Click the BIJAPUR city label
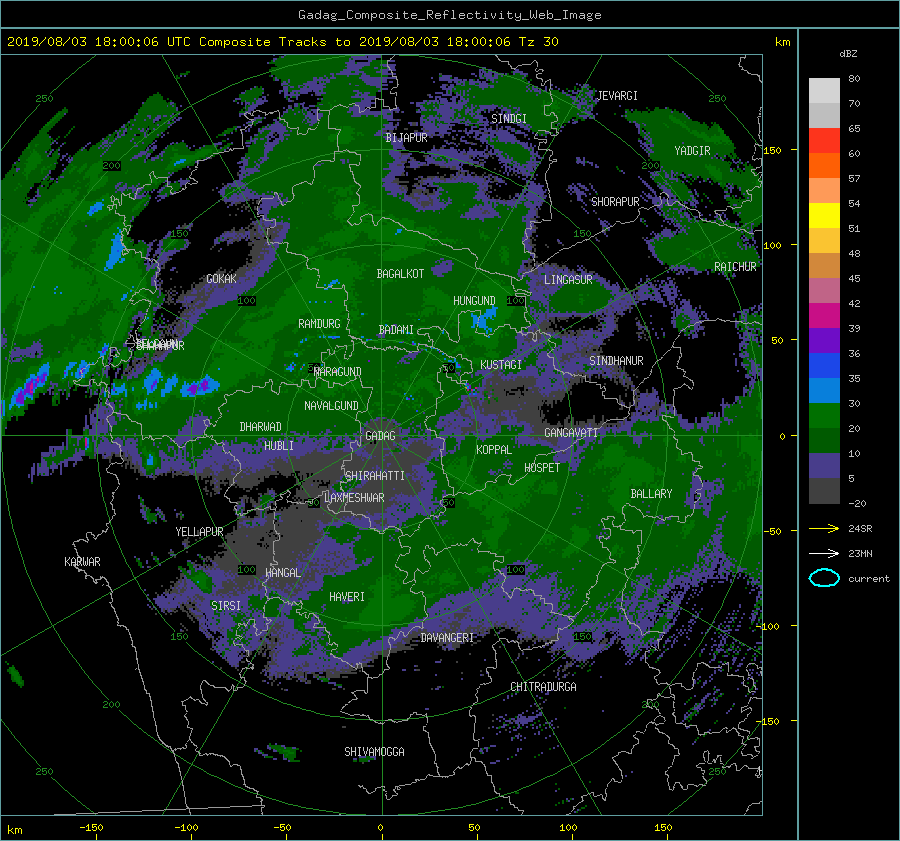This screenshot has width=900, height=841. pos(406,138)
